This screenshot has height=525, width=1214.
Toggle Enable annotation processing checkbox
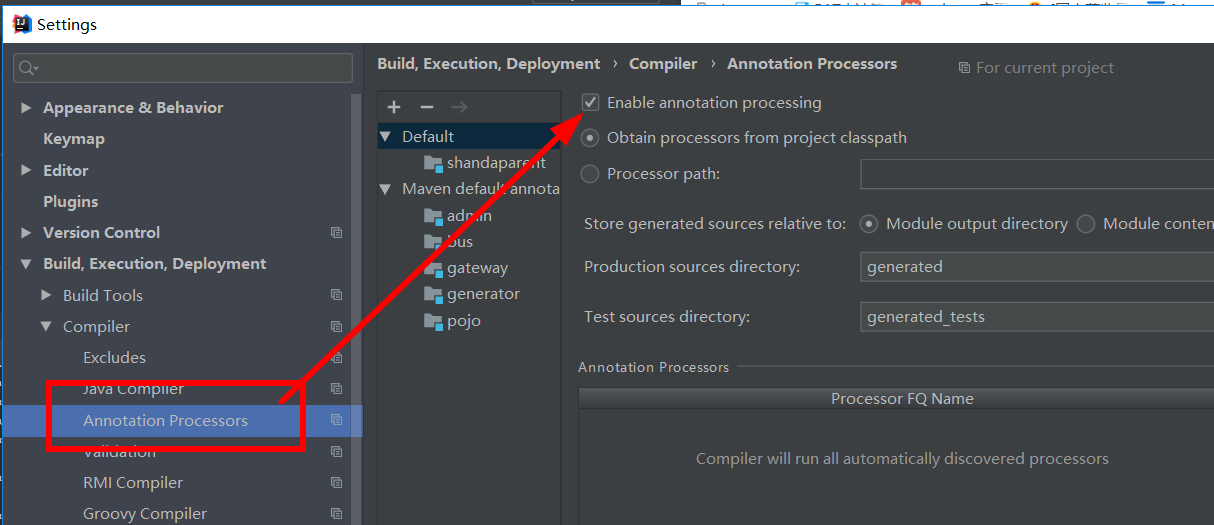point(591,102)
